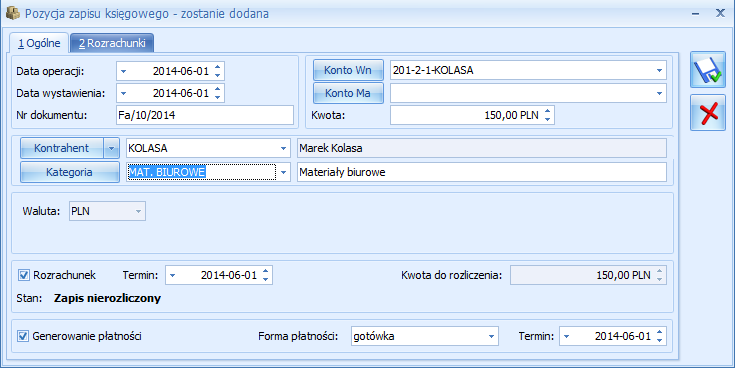735x368 pixels.
Task: Open calendar arrow in Rozrachunek Termin
Action: point(172,275)
